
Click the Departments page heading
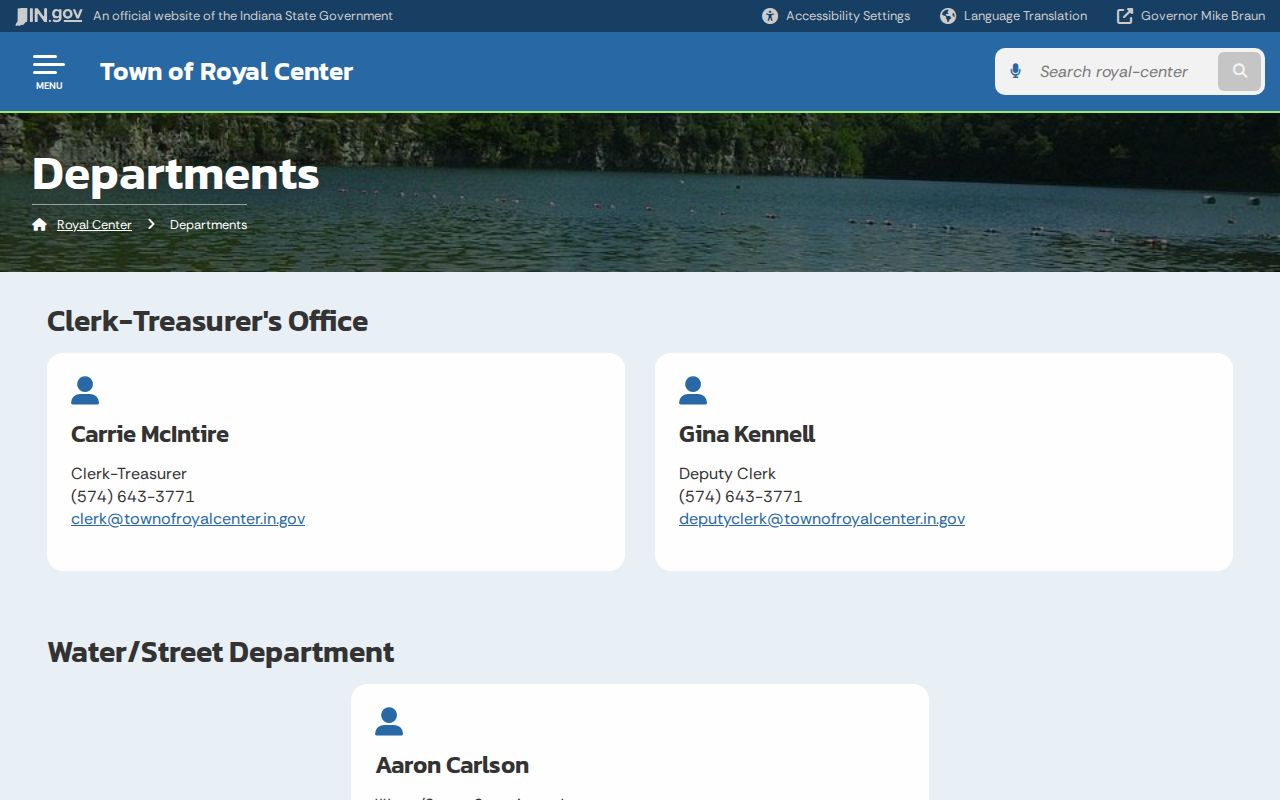pyautogui.click(x=176, y=174)
